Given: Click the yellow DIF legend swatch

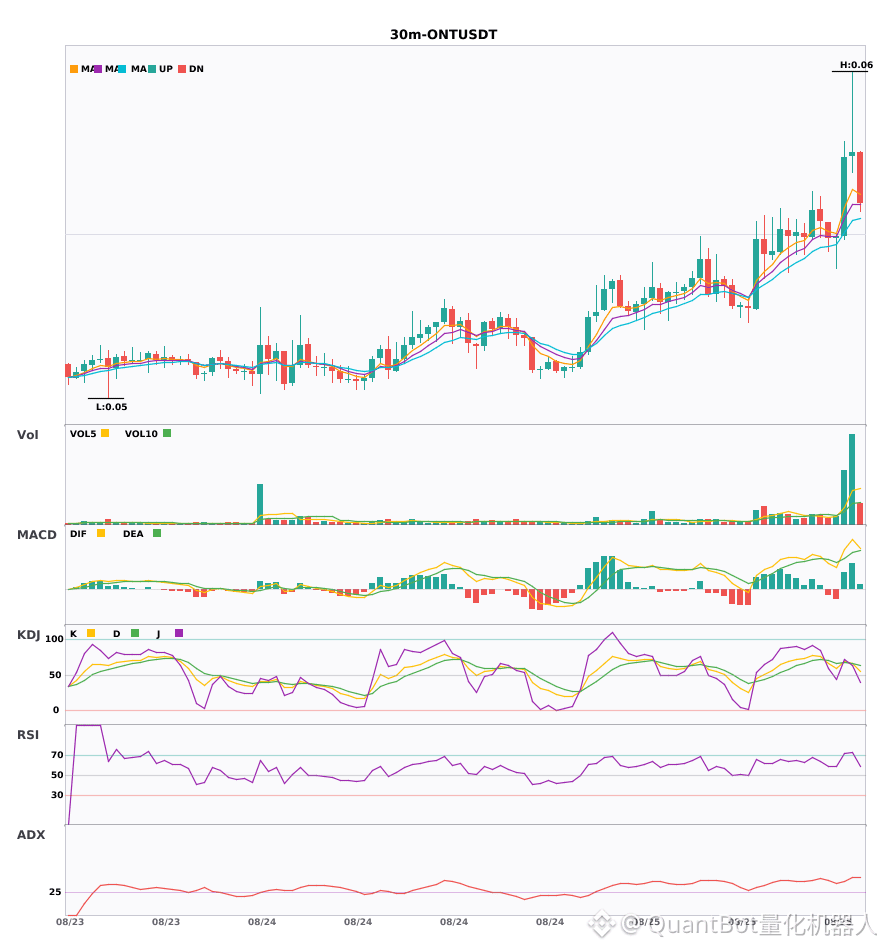Looking at the screenshot, I should (101, 533).
